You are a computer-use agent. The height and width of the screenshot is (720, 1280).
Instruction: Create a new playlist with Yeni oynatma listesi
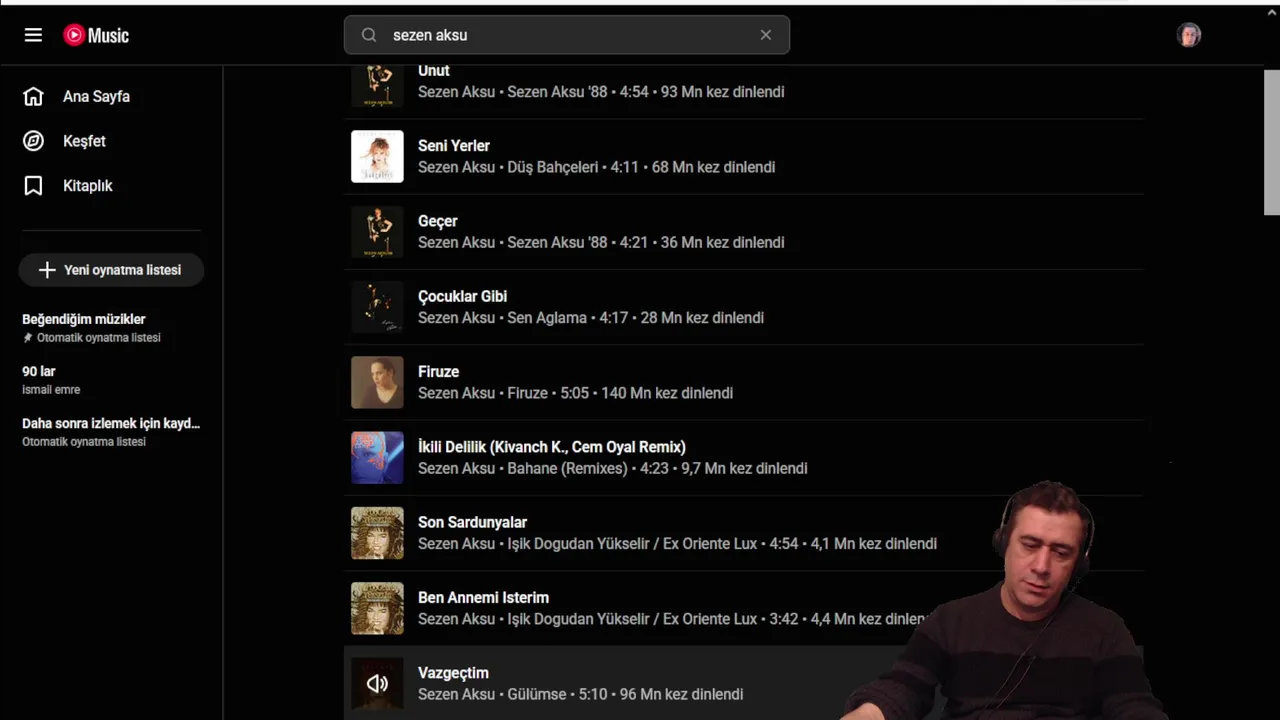pyautogui.click(x=111, y=270)
